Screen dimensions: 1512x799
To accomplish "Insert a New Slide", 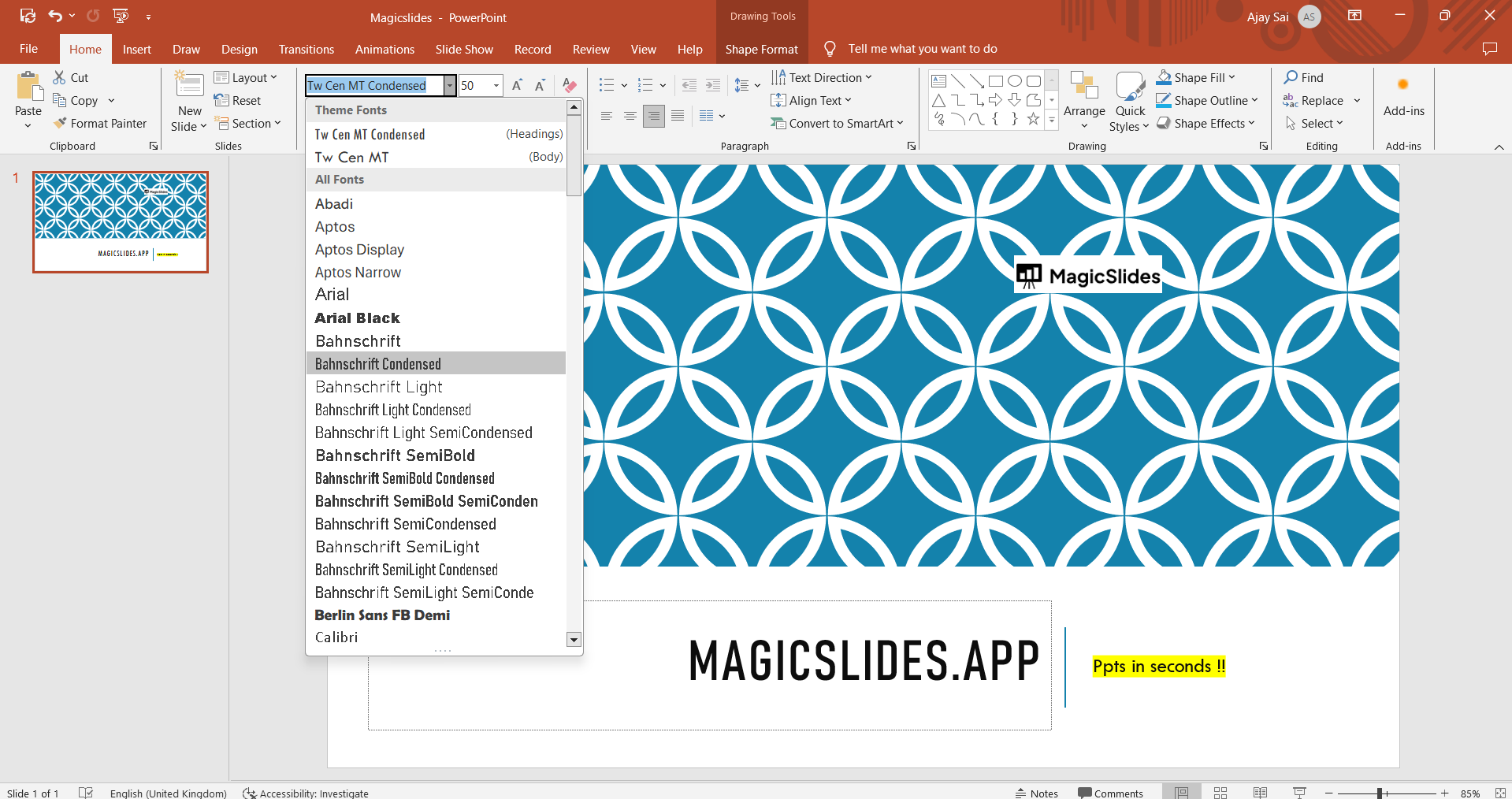I will [x=189, y=85].
